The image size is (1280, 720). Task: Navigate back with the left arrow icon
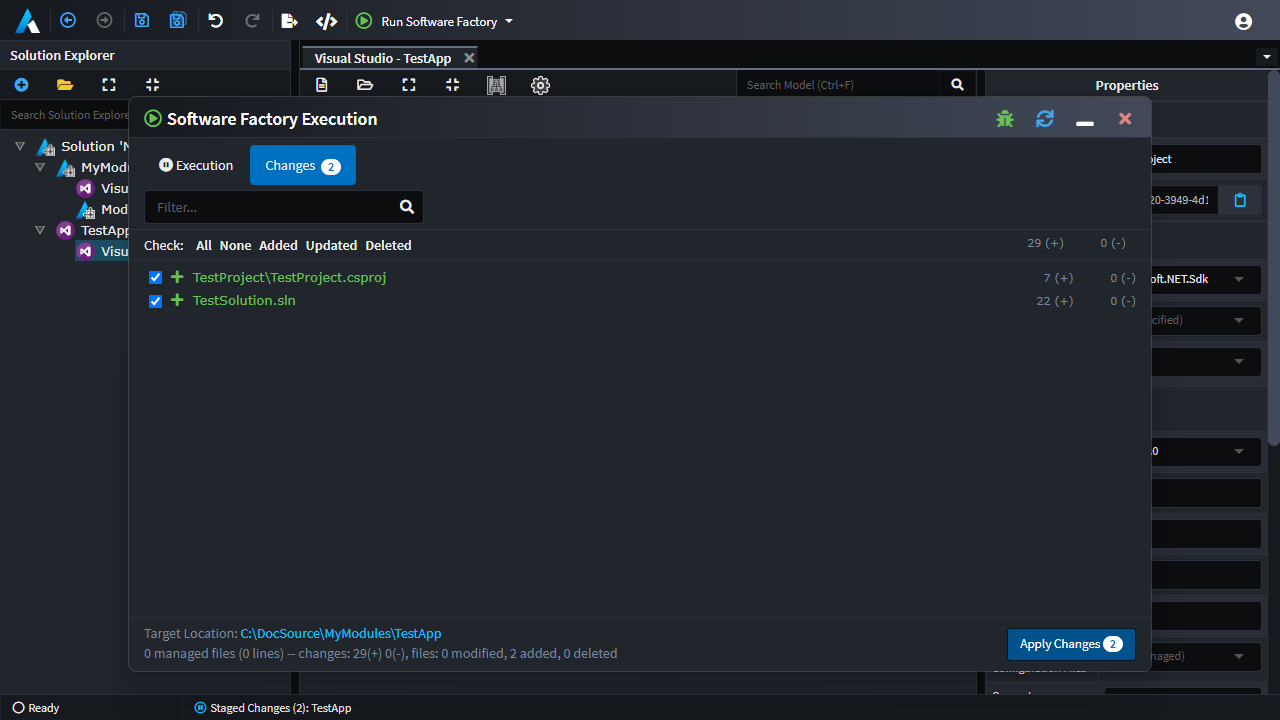point(68,20)
